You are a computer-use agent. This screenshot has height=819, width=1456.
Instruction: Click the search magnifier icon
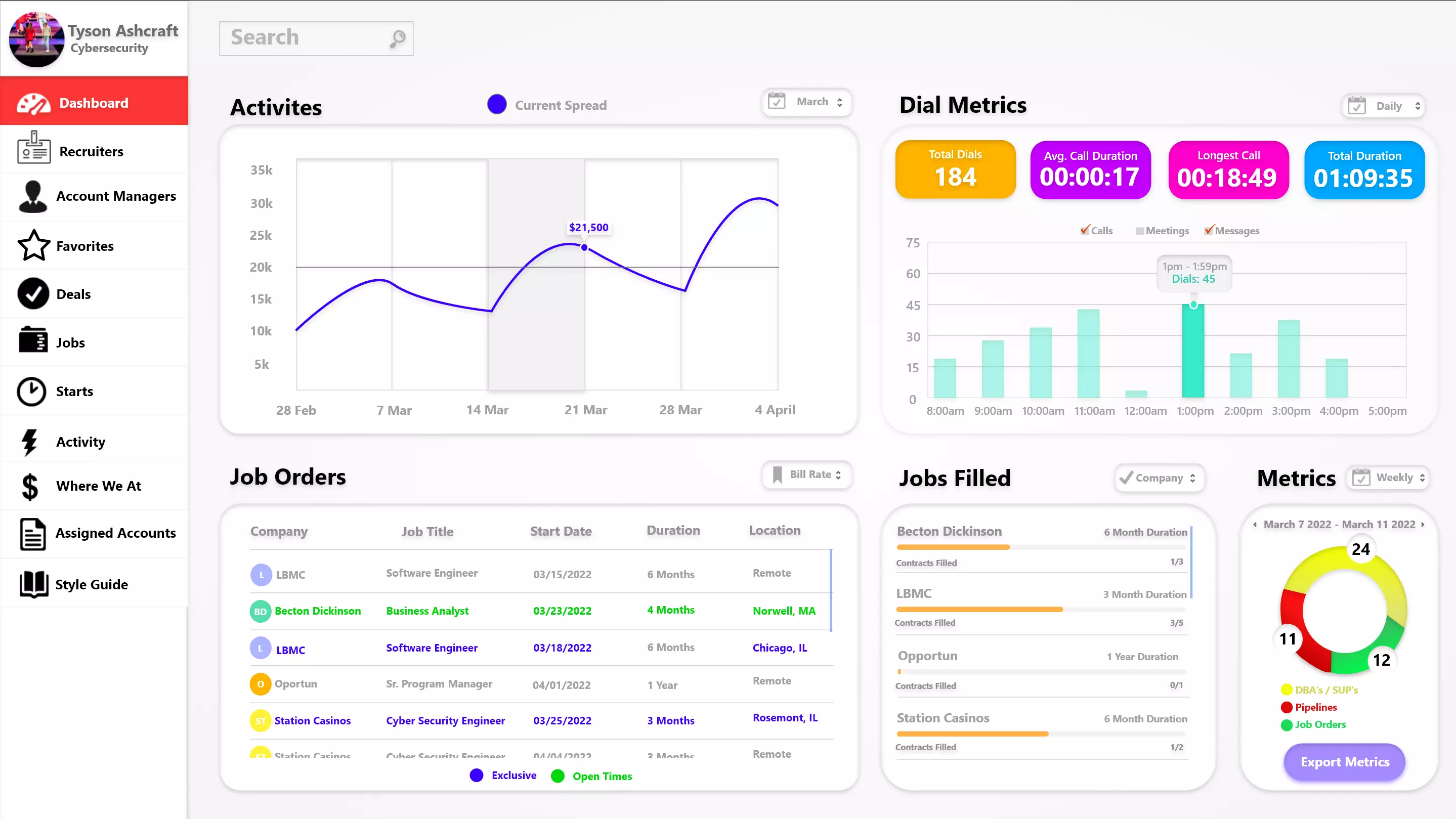pyautogui.click(x=397, y=38)
